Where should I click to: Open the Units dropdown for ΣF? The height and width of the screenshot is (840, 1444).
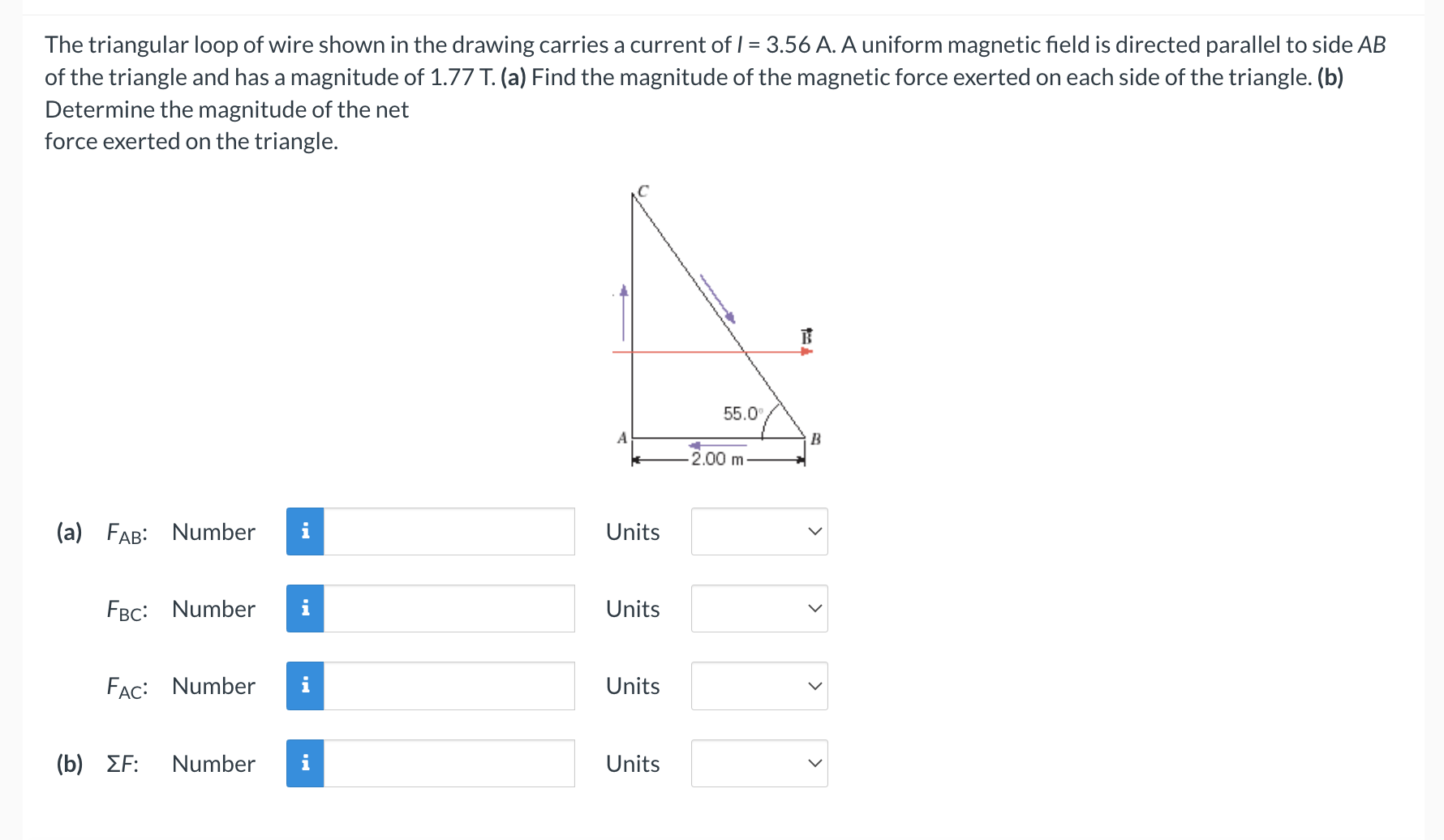(x=759, y=764)
